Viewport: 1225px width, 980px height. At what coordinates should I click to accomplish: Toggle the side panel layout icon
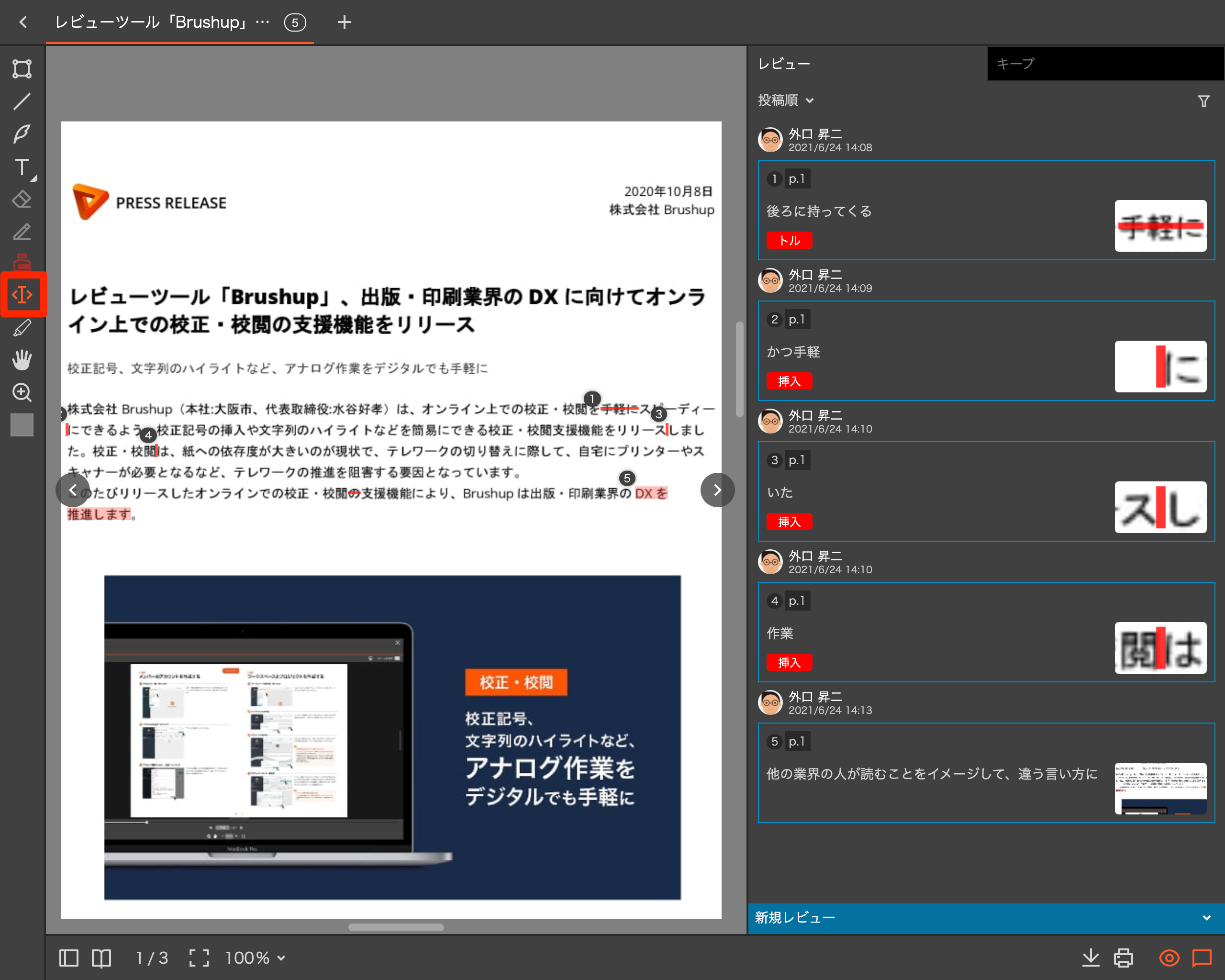tap(69, 958)
